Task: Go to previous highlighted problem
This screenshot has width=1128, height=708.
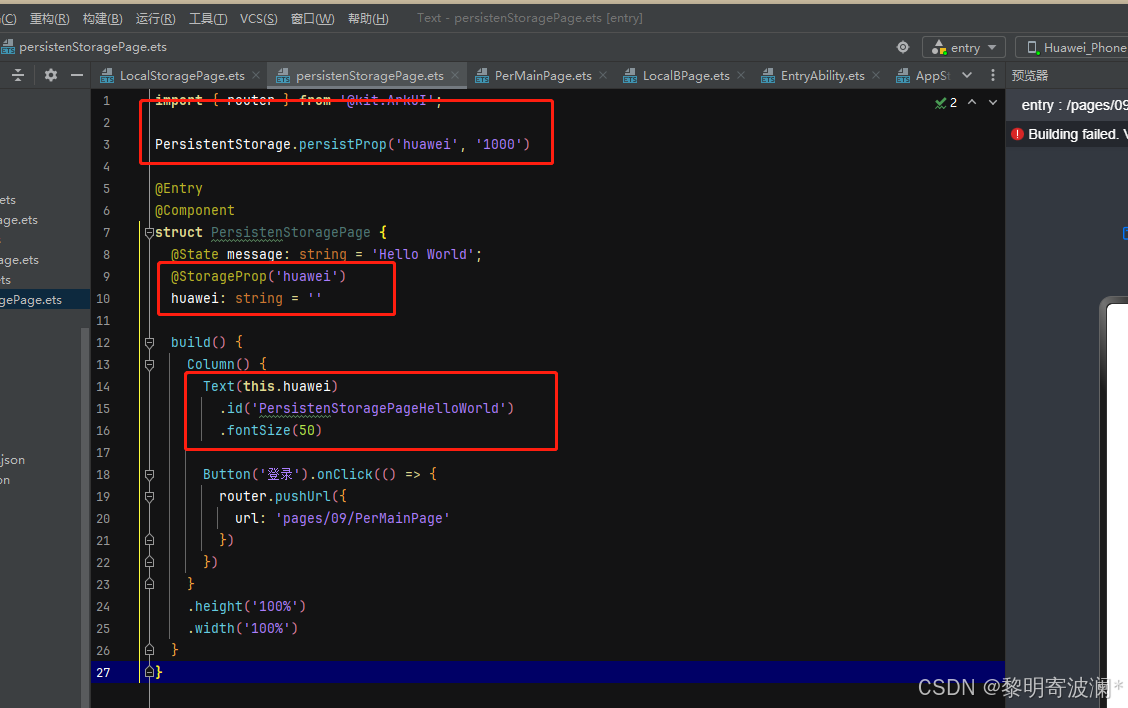Action: pos(972,102)
